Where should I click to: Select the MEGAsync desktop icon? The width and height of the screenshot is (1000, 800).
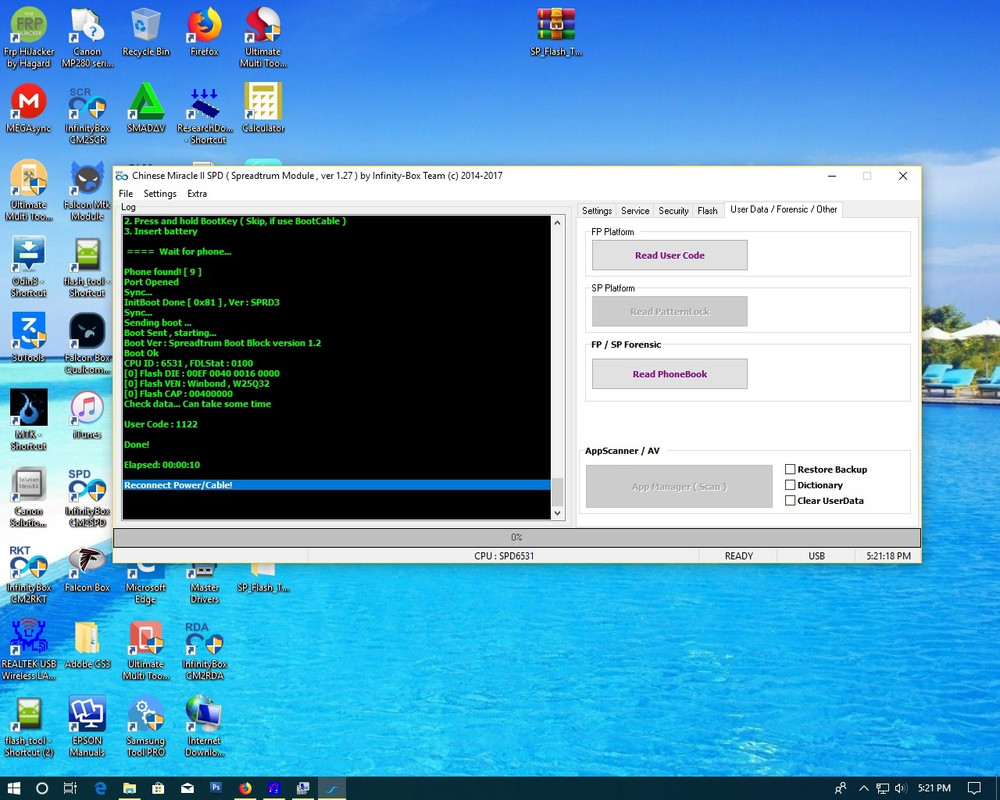[x=29, y=108]
